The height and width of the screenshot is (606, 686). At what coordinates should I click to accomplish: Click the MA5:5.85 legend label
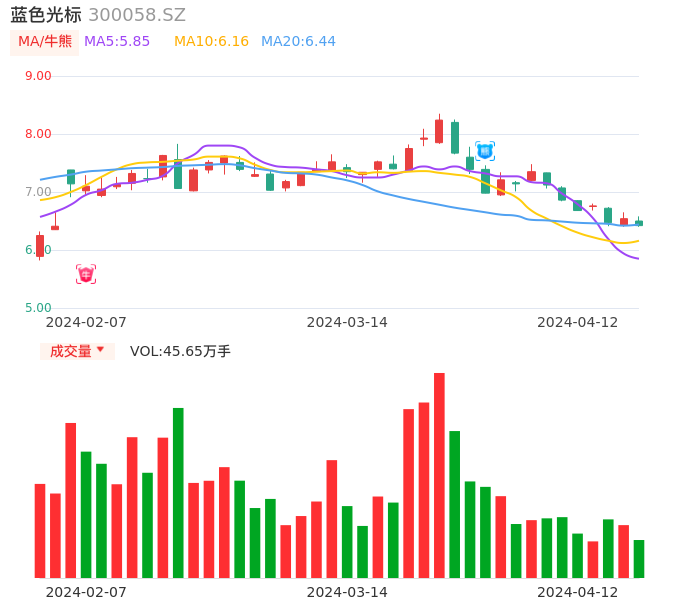(117, 42)
